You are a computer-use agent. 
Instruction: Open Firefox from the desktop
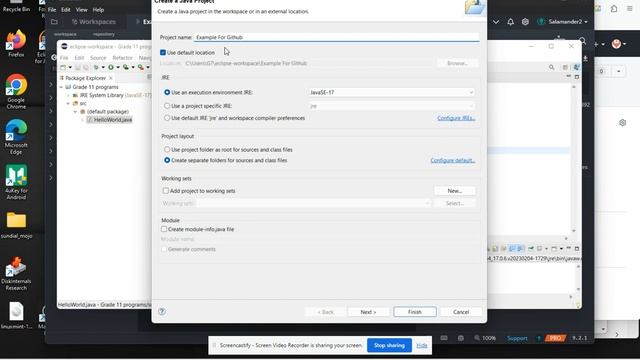pos(16,44)
